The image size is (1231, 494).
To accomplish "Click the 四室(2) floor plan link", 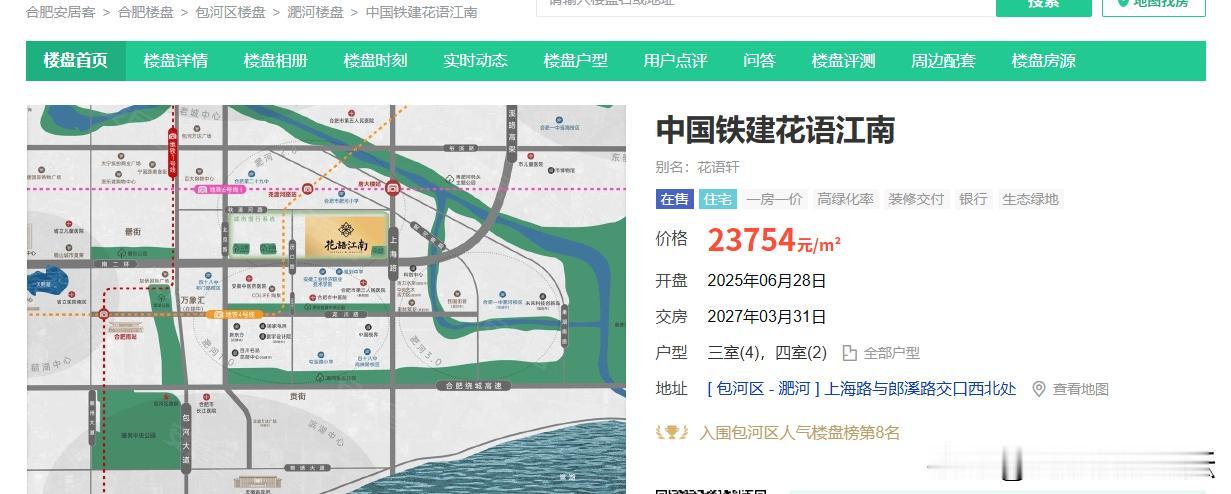I will tap(800, 353).
